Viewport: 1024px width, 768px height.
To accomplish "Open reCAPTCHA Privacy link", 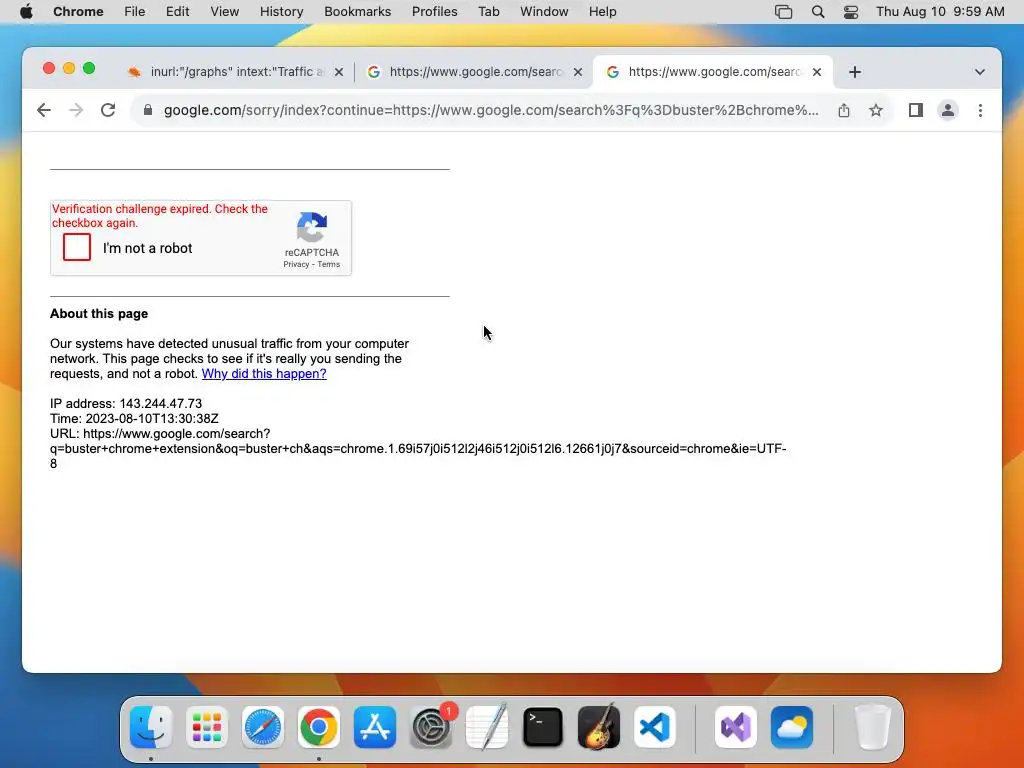I will click(296, 264).
